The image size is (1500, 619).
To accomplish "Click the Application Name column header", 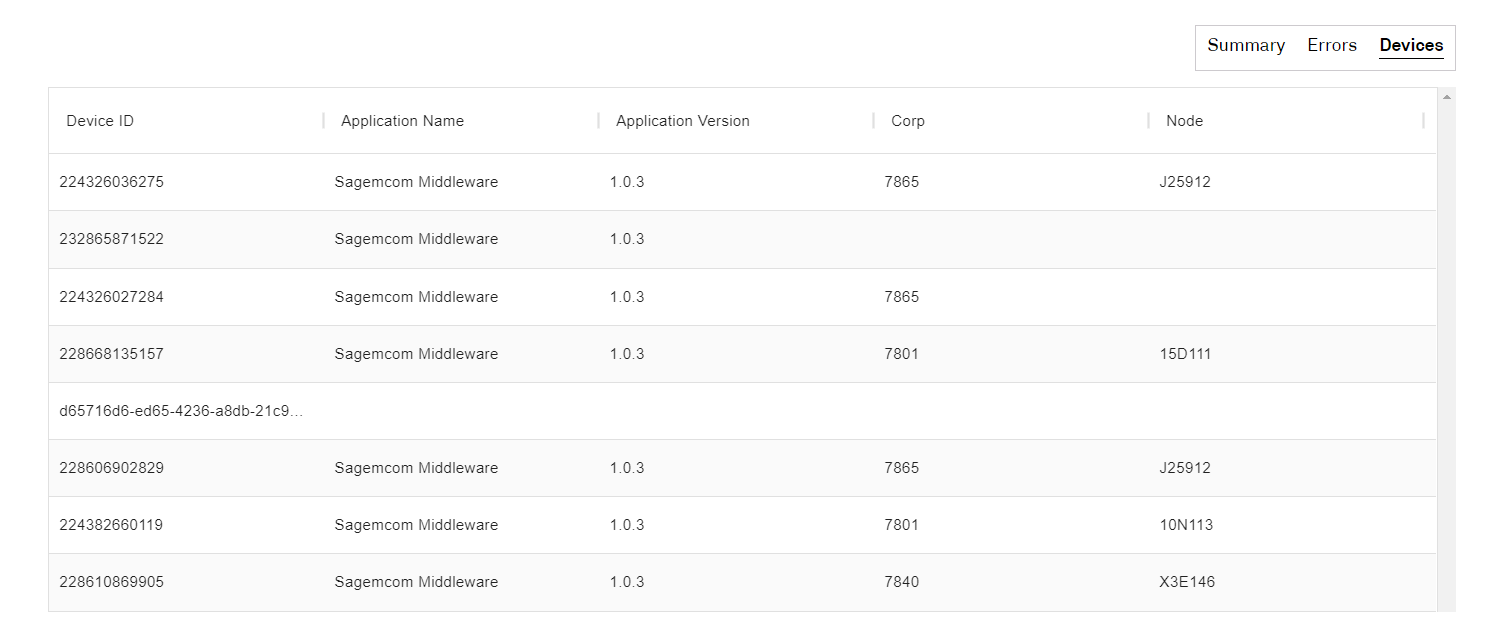I will coord(402,121).
